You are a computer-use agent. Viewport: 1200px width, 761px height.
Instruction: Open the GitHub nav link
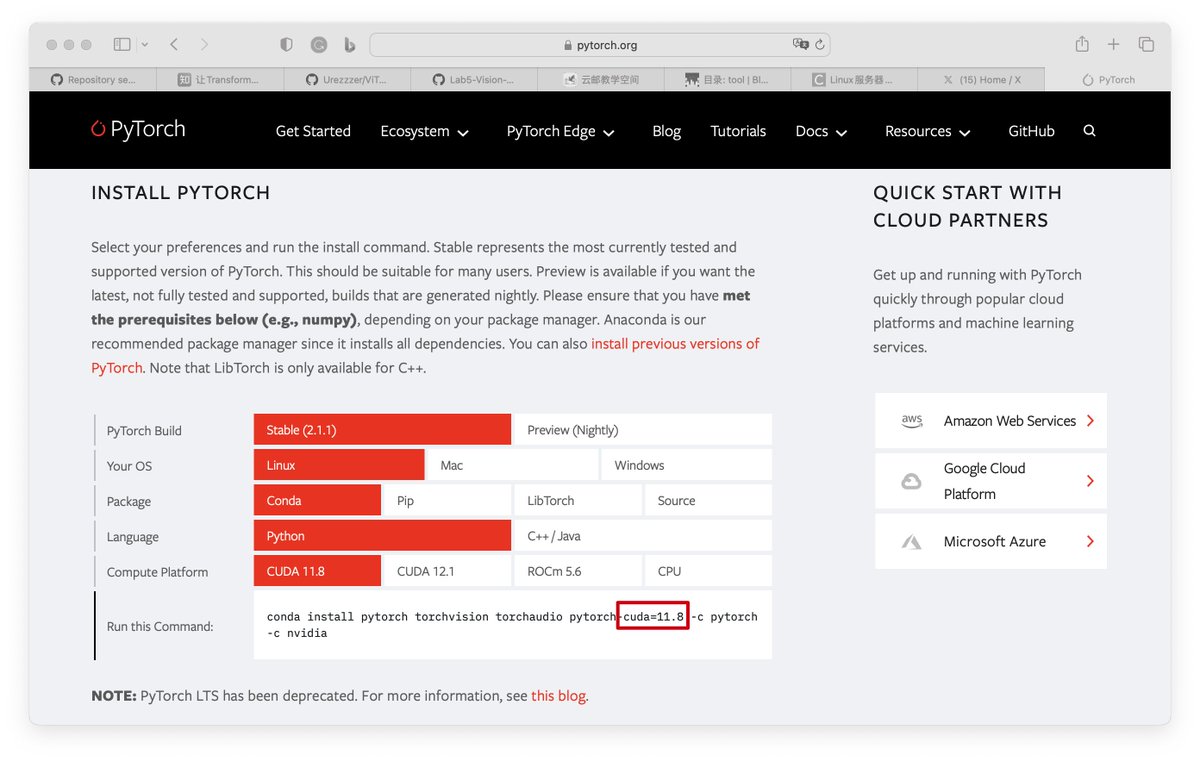(x=1031, y=131)
